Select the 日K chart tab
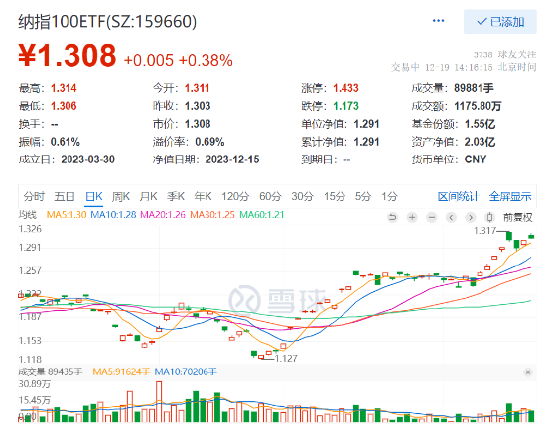This screenshot has width=550, height=425. [x=94, y=196]
